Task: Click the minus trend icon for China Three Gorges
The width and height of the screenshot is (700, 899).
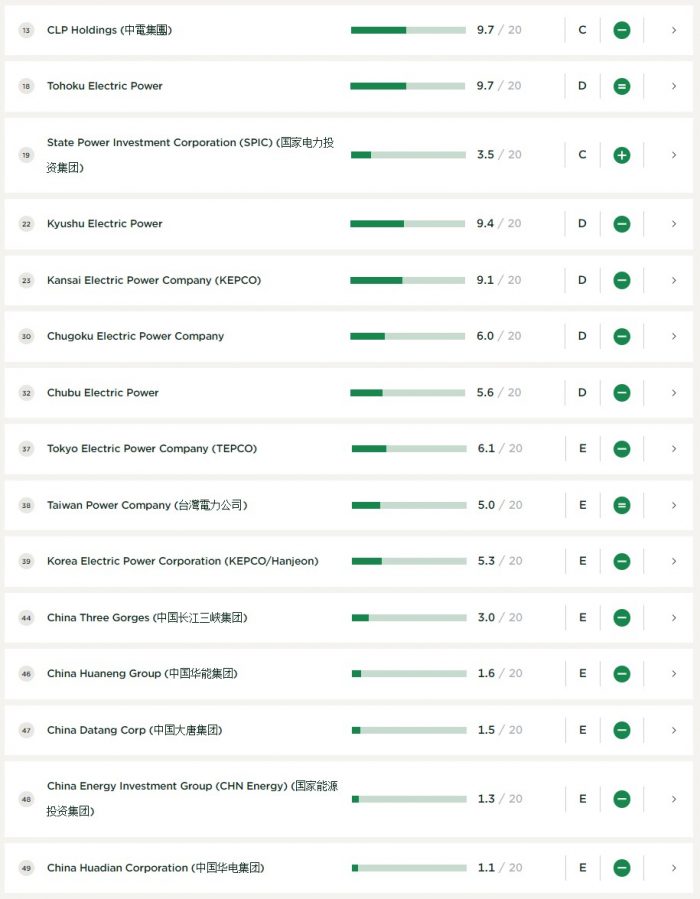Action: coord(621,618)
